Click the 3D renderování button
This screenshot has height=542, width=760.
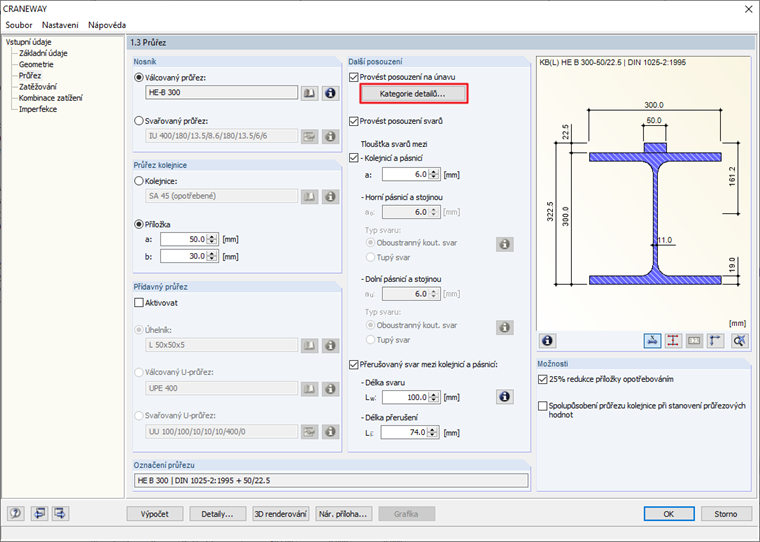[x=281, y=514]
